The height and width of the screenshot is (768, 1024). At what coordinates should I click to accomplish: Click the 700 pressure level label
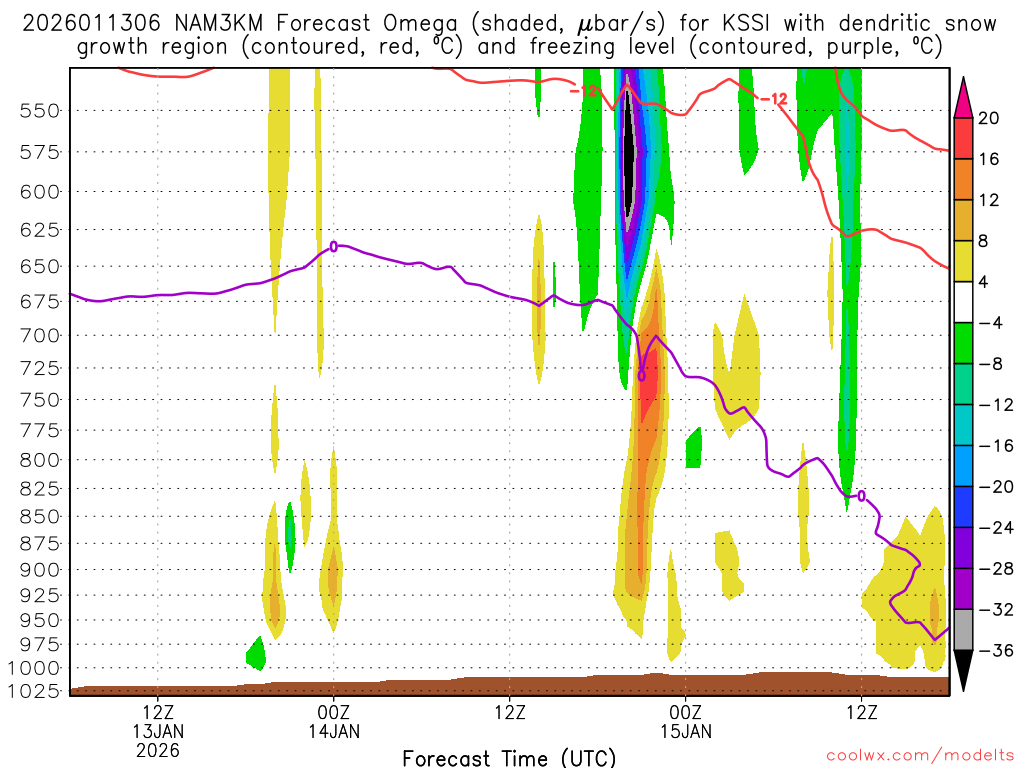pos(39,336)
